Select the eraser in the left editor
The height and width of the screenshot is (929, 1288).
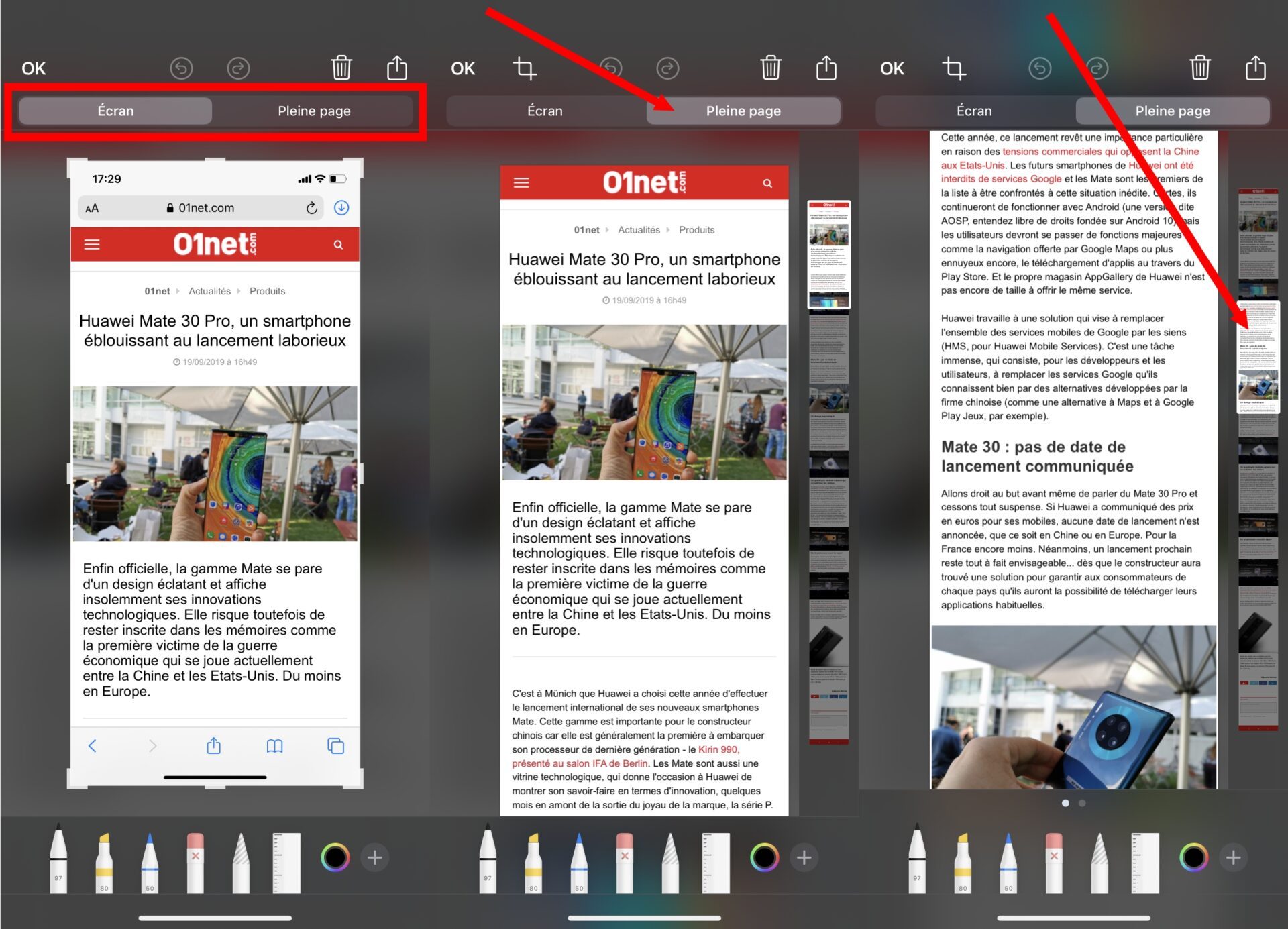[x=195, y=863]
